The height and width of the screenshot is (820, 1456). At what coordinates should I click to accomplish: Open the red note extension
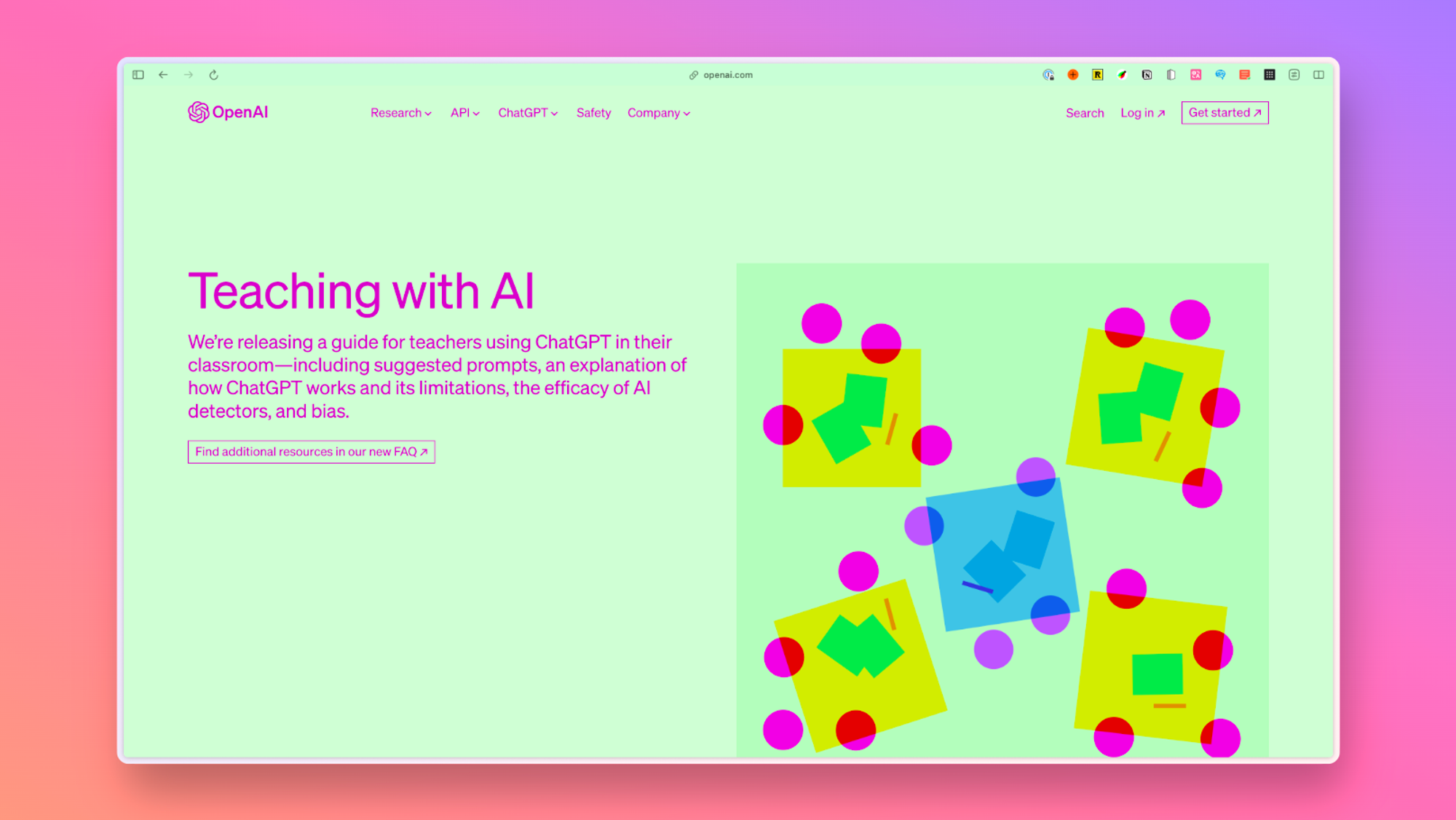[x=1245, y=75]
